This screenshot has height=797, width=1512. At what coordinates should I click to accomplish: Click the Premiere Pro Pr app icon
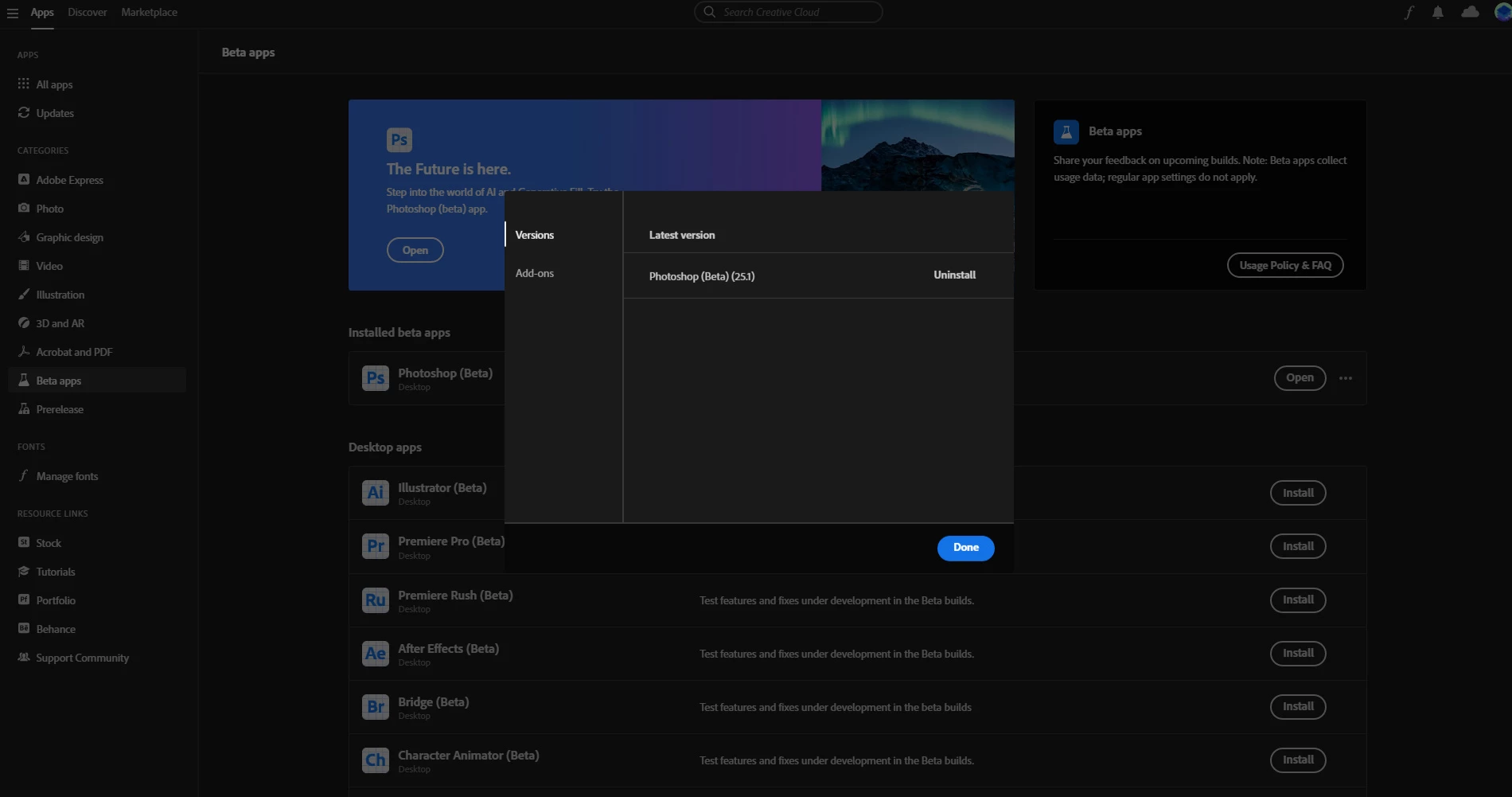click(376, 546)
